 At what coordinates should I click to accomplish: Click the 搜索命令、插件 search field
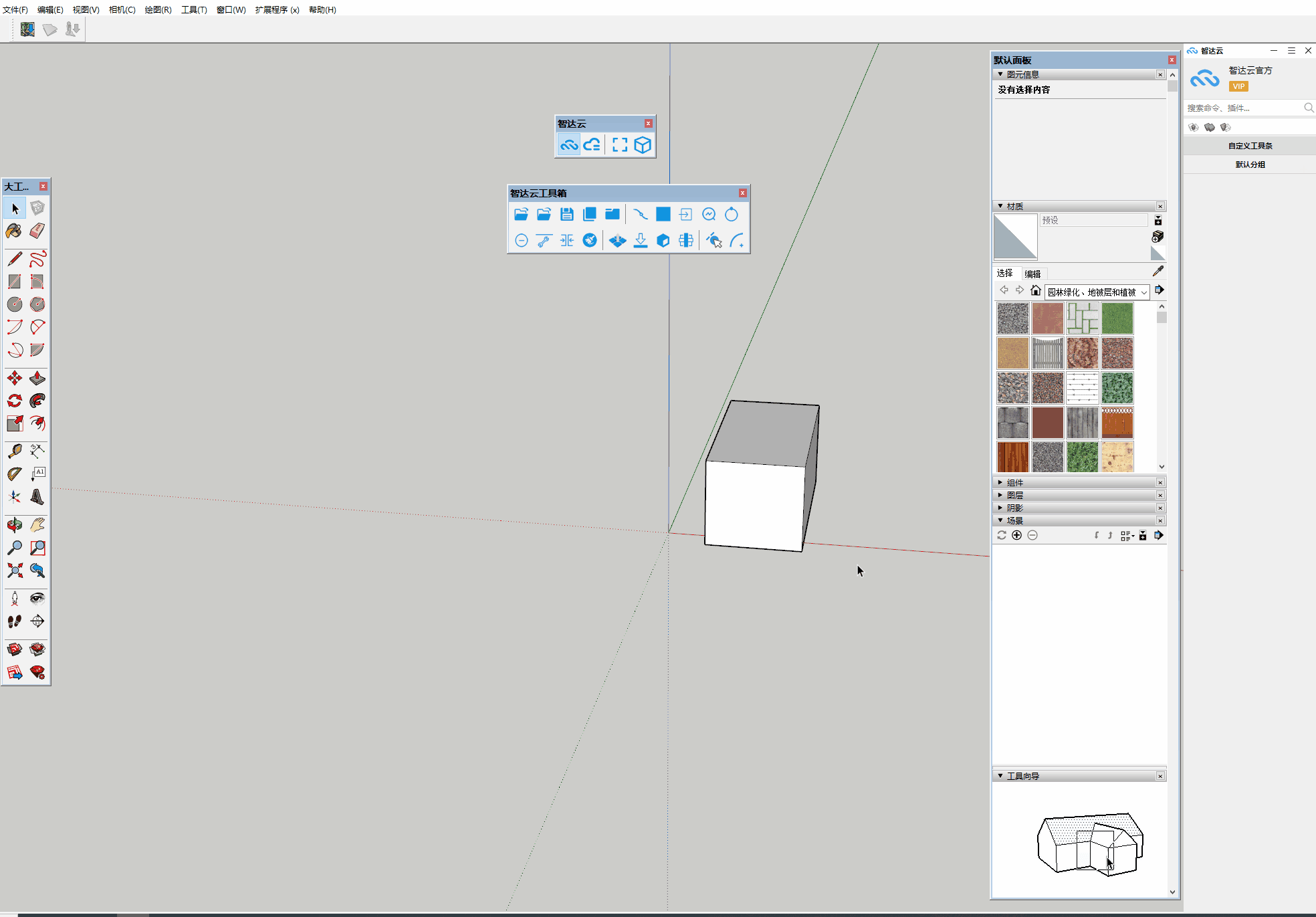1242,108
